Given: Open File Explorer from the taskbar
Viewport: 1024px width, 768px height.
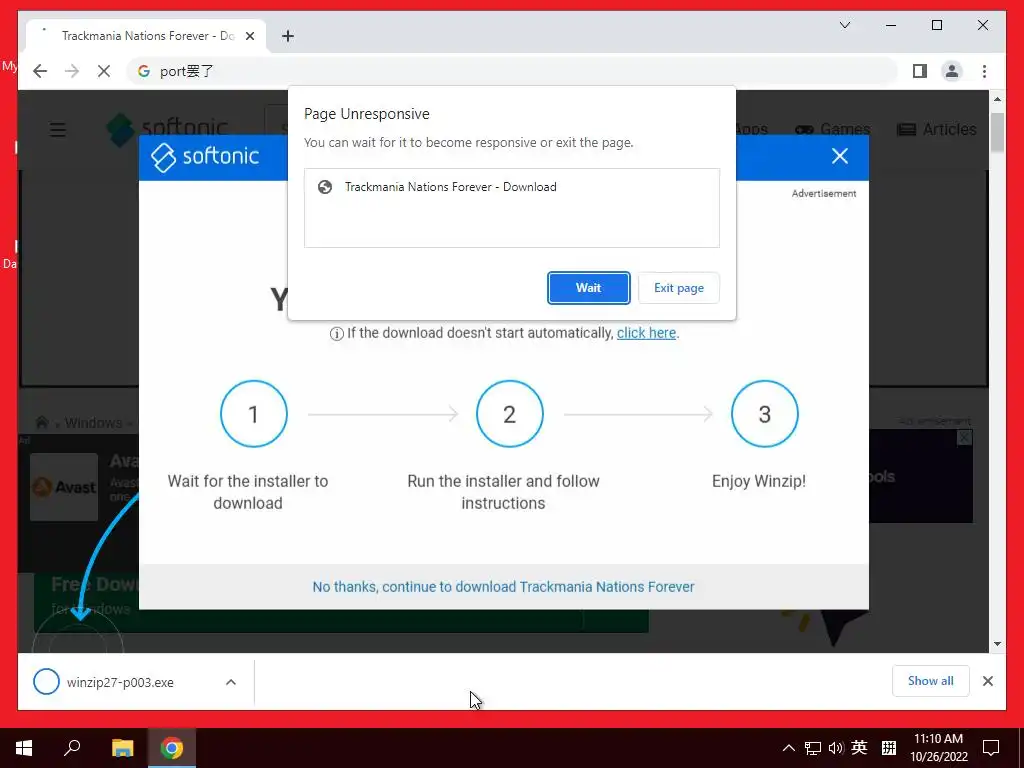Looking at the screenshot, I should [x=122, y=748].
